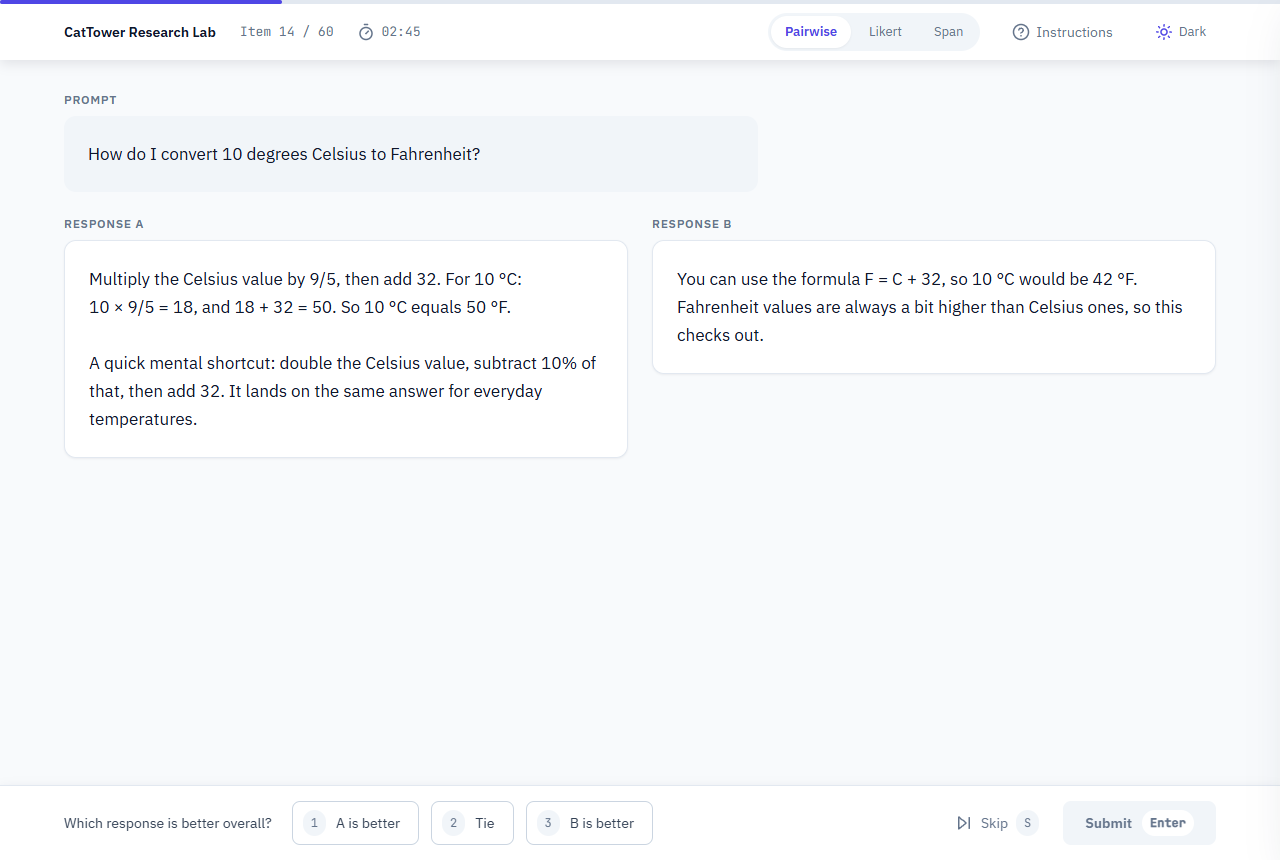Choose 'Tie' option

pyautogui.click(x=472, y=823)
